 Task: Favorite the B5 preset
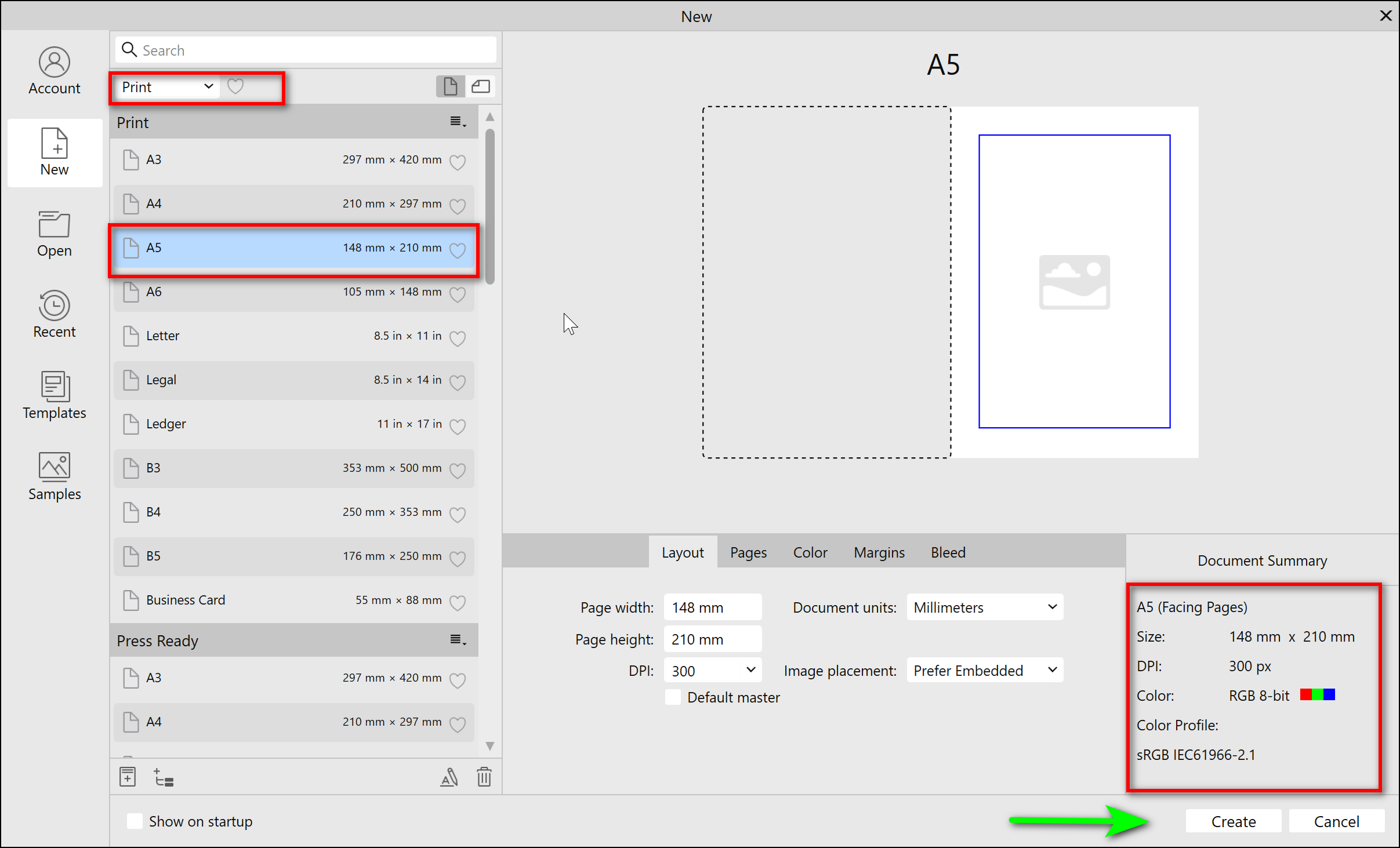tap(458, 558)
